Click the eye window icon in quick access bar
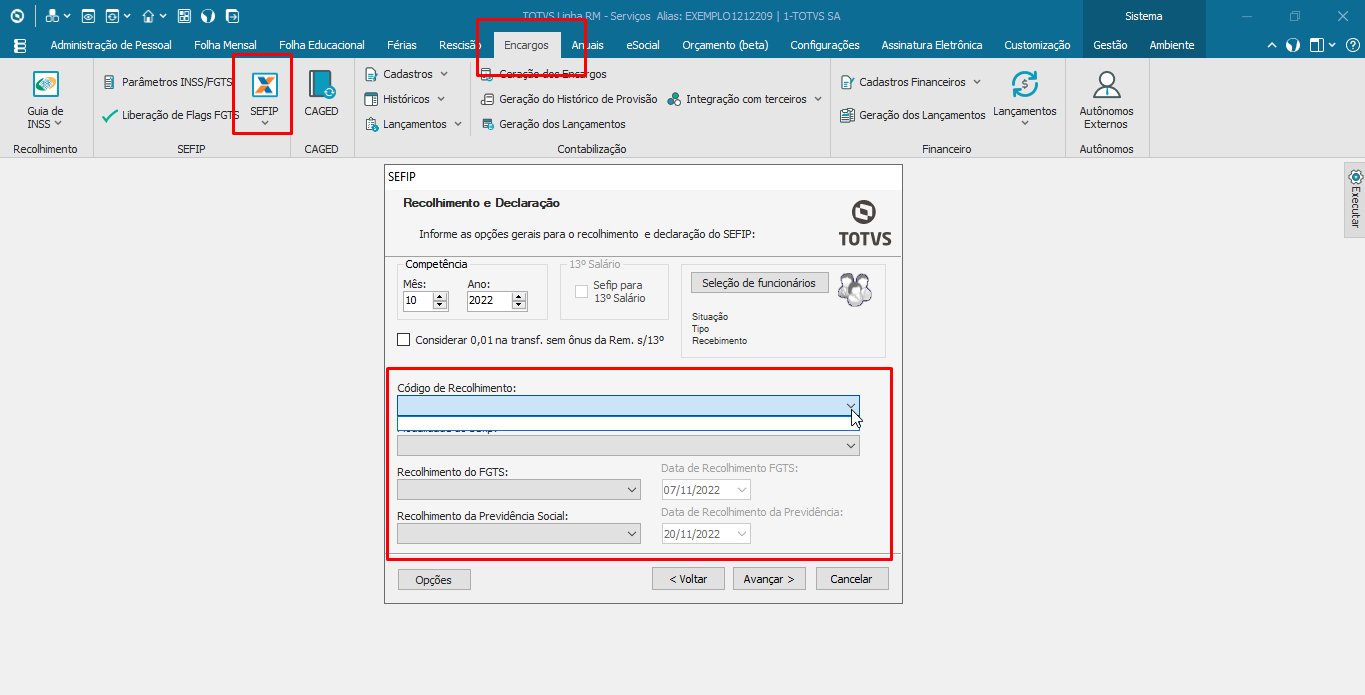 pos(88,16)
